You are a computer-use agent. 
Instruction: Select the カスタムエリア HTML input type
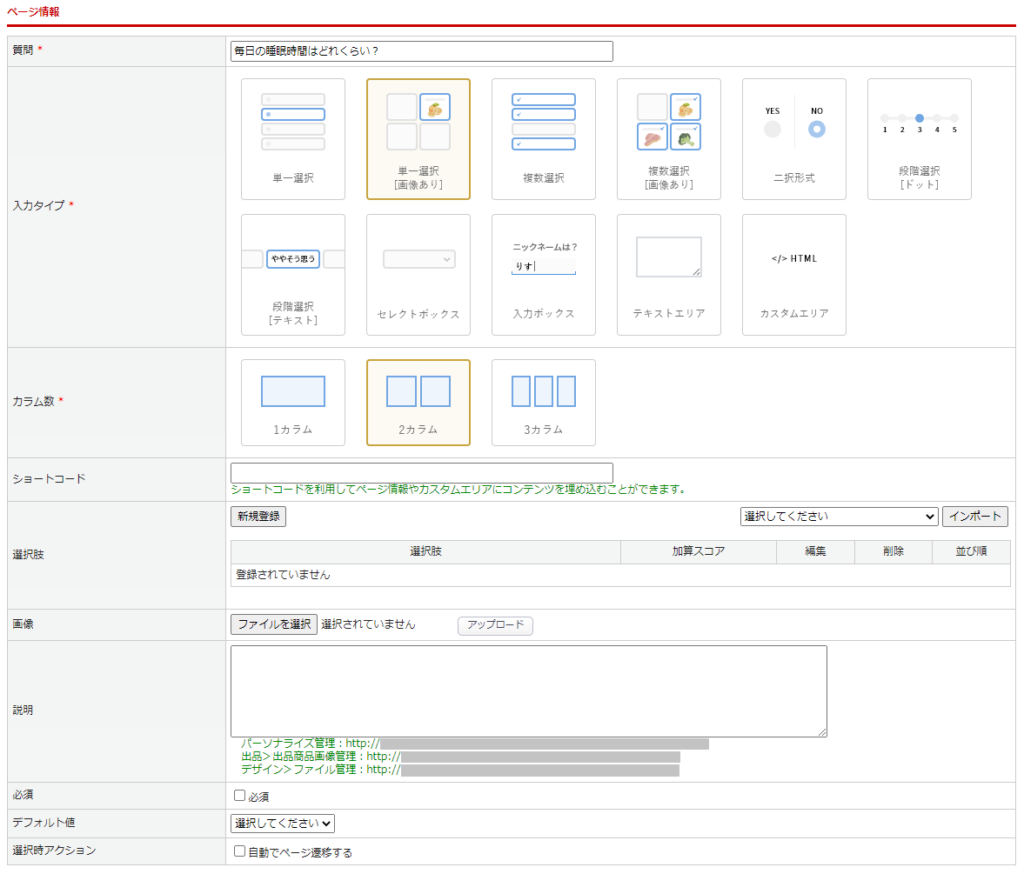tap(794, 274)
